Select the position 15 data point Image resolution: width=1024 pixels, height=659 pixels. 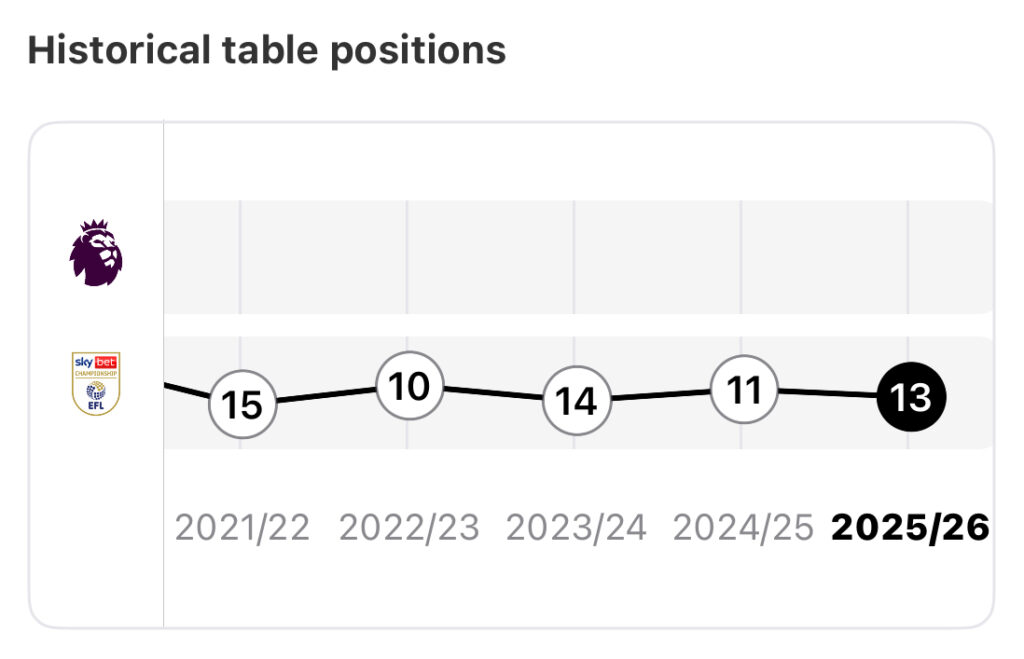click(241, 406)
